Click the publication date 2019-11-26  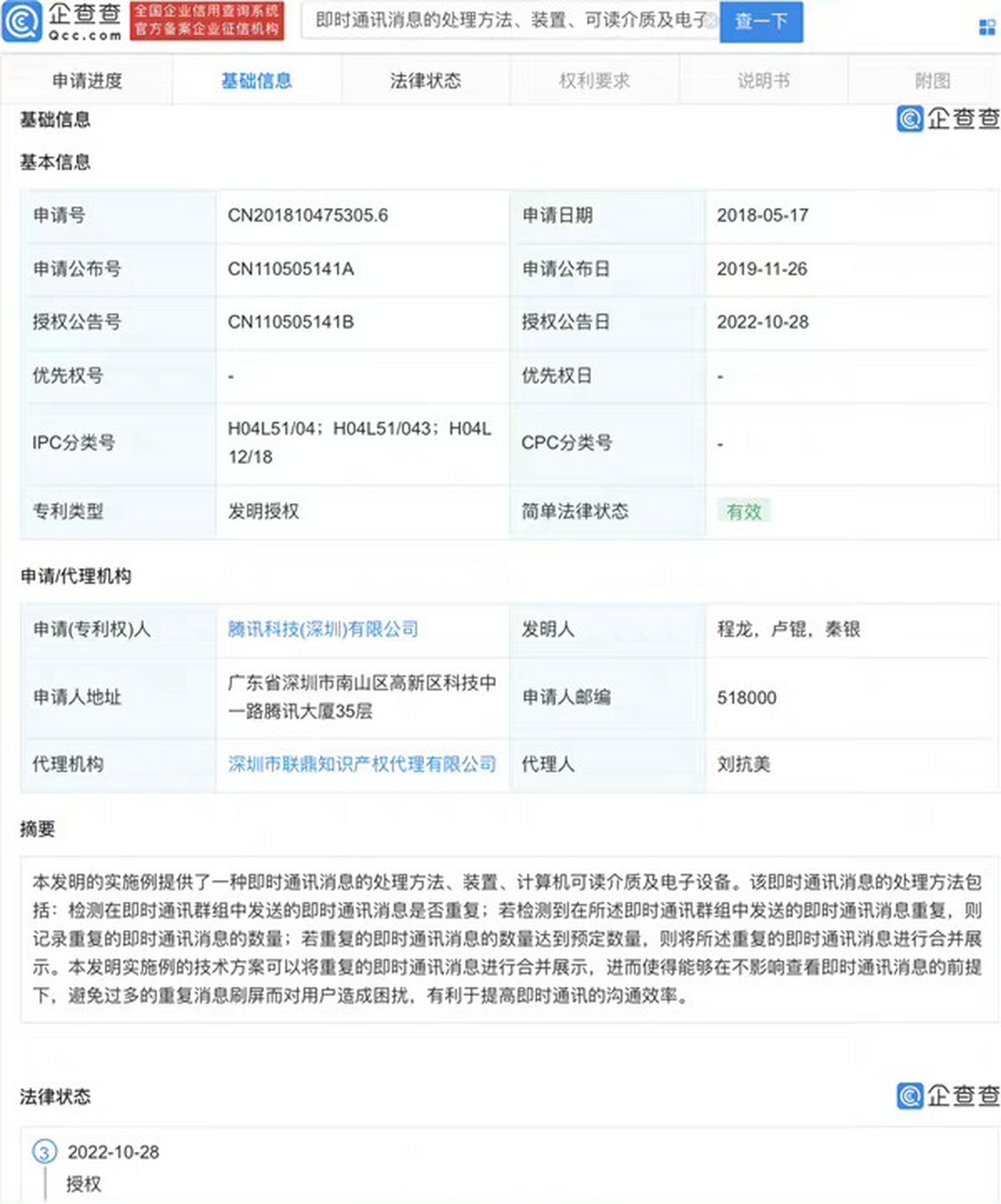(x=762, y=269)
